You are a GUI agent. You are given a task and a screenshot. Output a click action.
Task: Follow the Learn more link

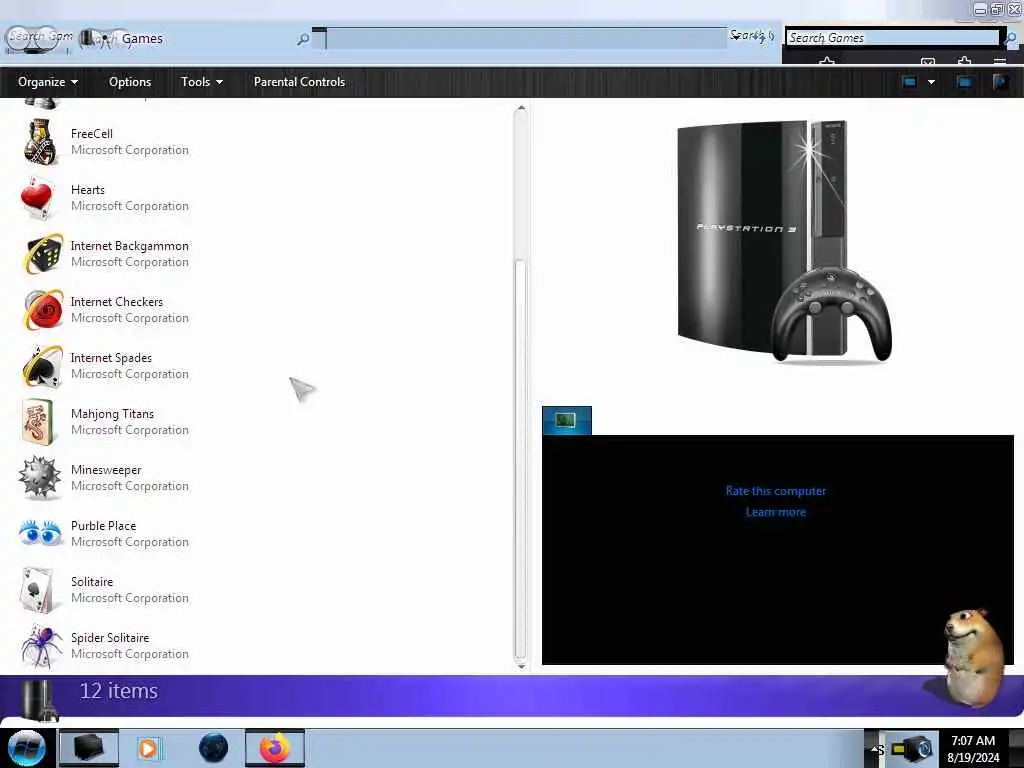click(x=776, y=512)
